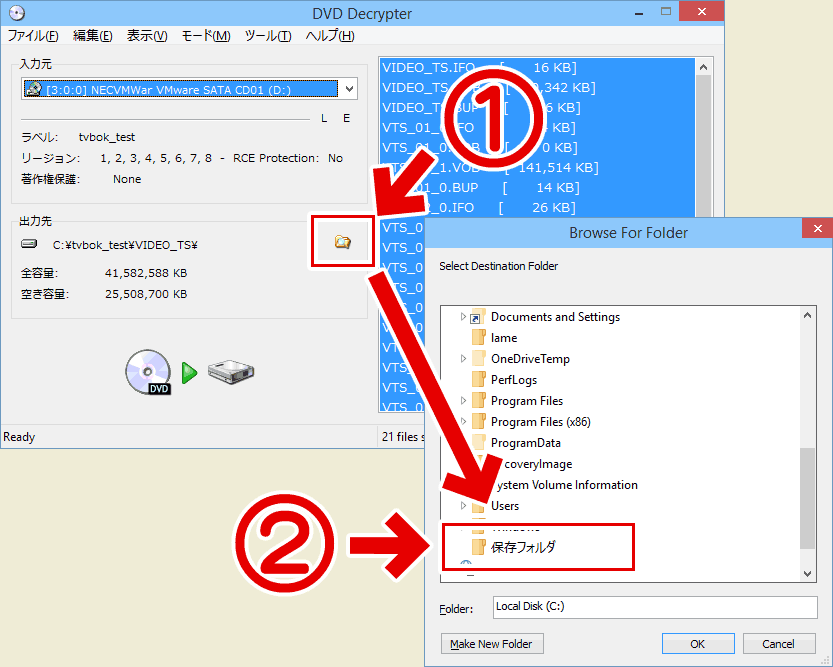Click the browse destination folder icon

(x=343, y=242)
